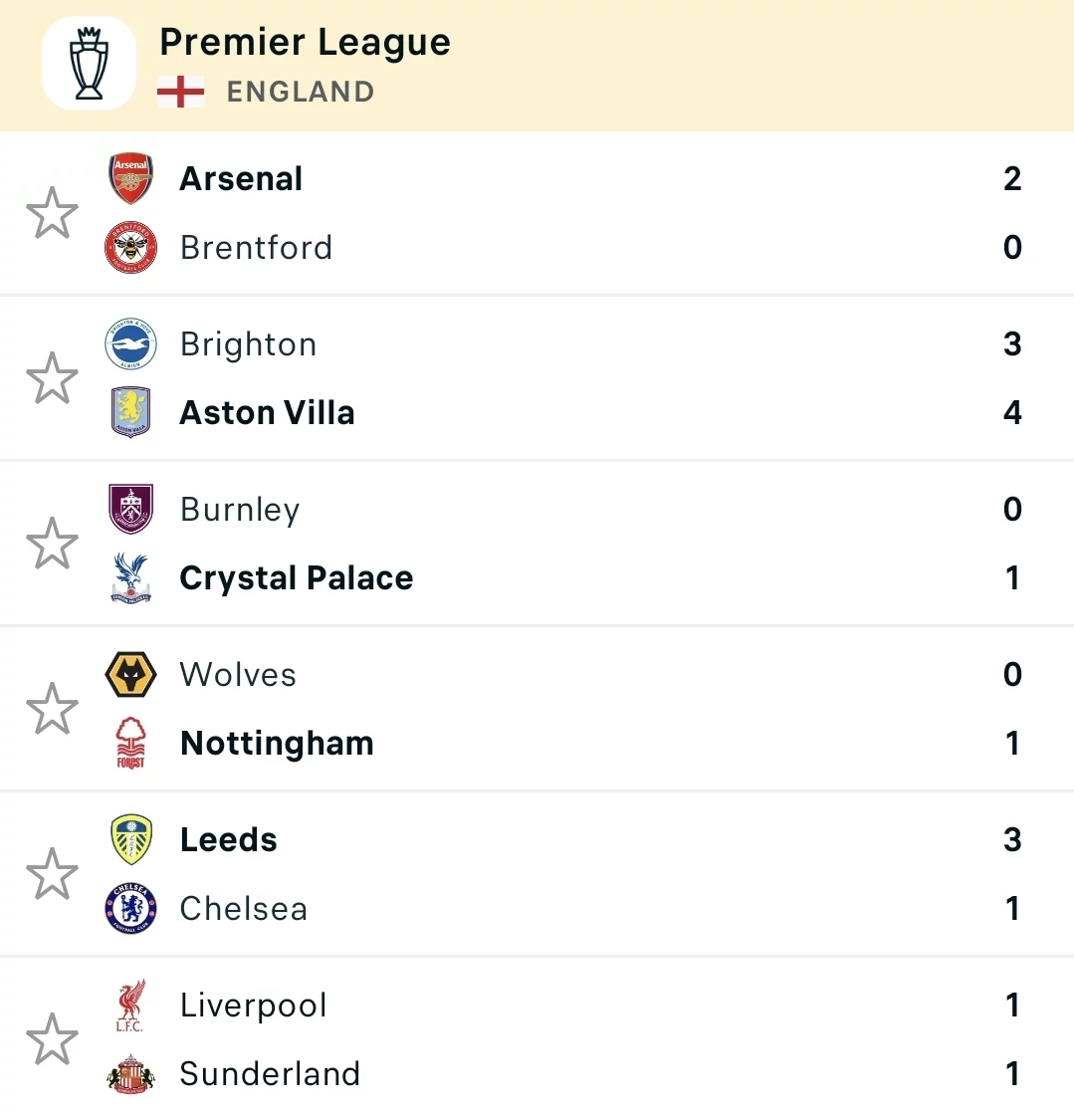Toggle favorite on Burnley vs Crystal Palace
1074x1120 pixels.
coord(52,544)
